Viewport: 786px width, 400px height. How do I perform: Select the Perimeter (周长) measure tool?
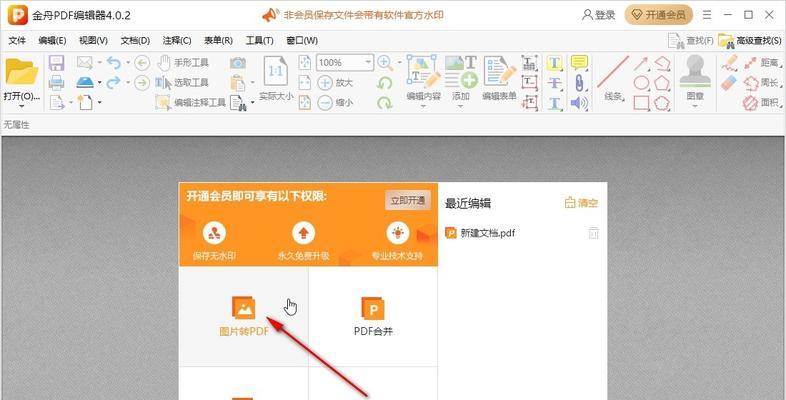(763, 83)
